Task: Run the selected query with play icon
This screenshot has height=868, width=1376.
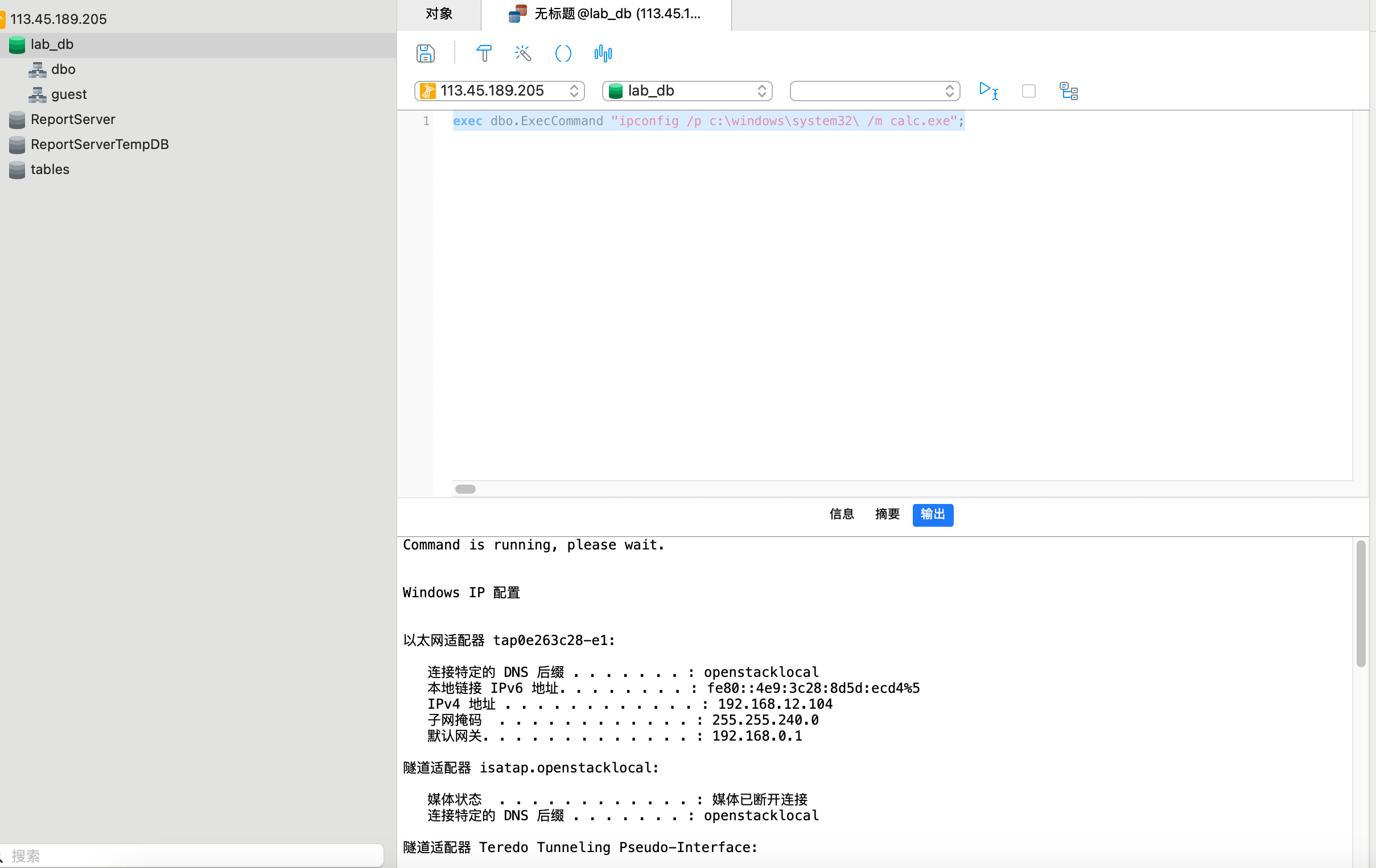Action: click(x=987, y=91)
